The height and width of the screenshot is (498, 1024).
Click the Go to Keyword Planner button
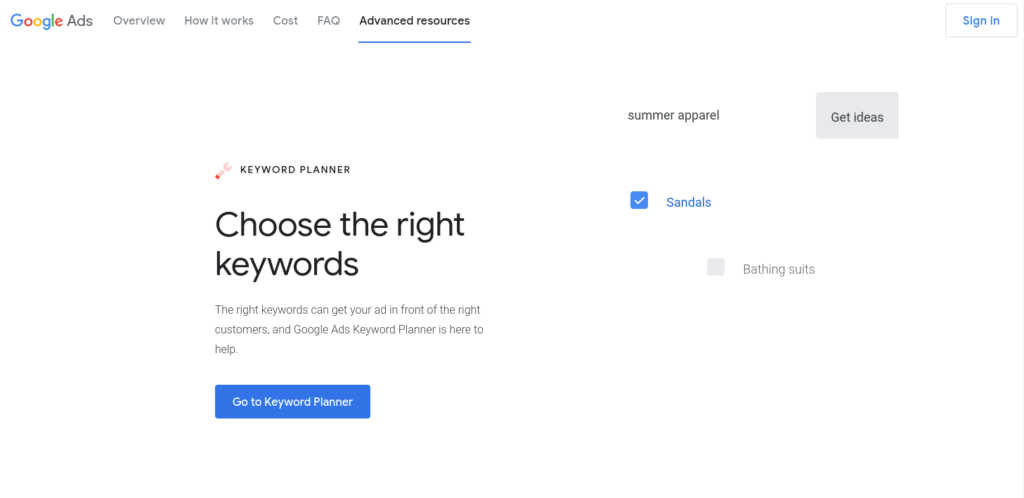pyautogui.click(x=292, y=402)
